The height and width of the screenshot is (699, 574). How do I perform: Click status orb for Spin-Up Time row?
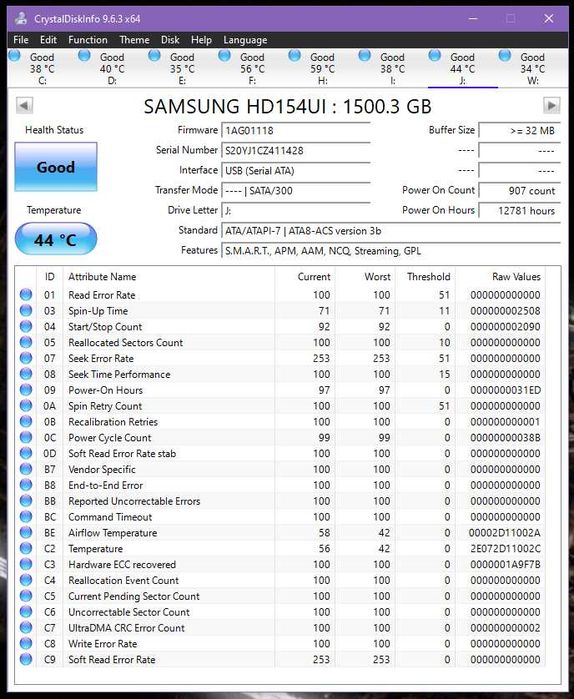26,310
